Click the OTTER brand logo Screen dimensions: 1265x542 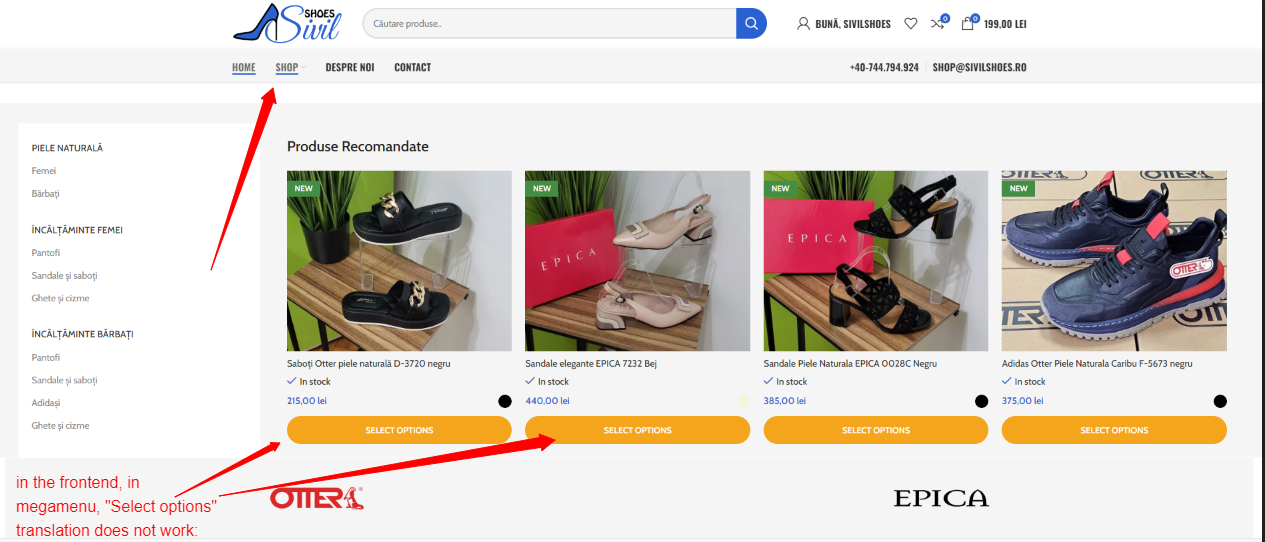pos(316,497)
